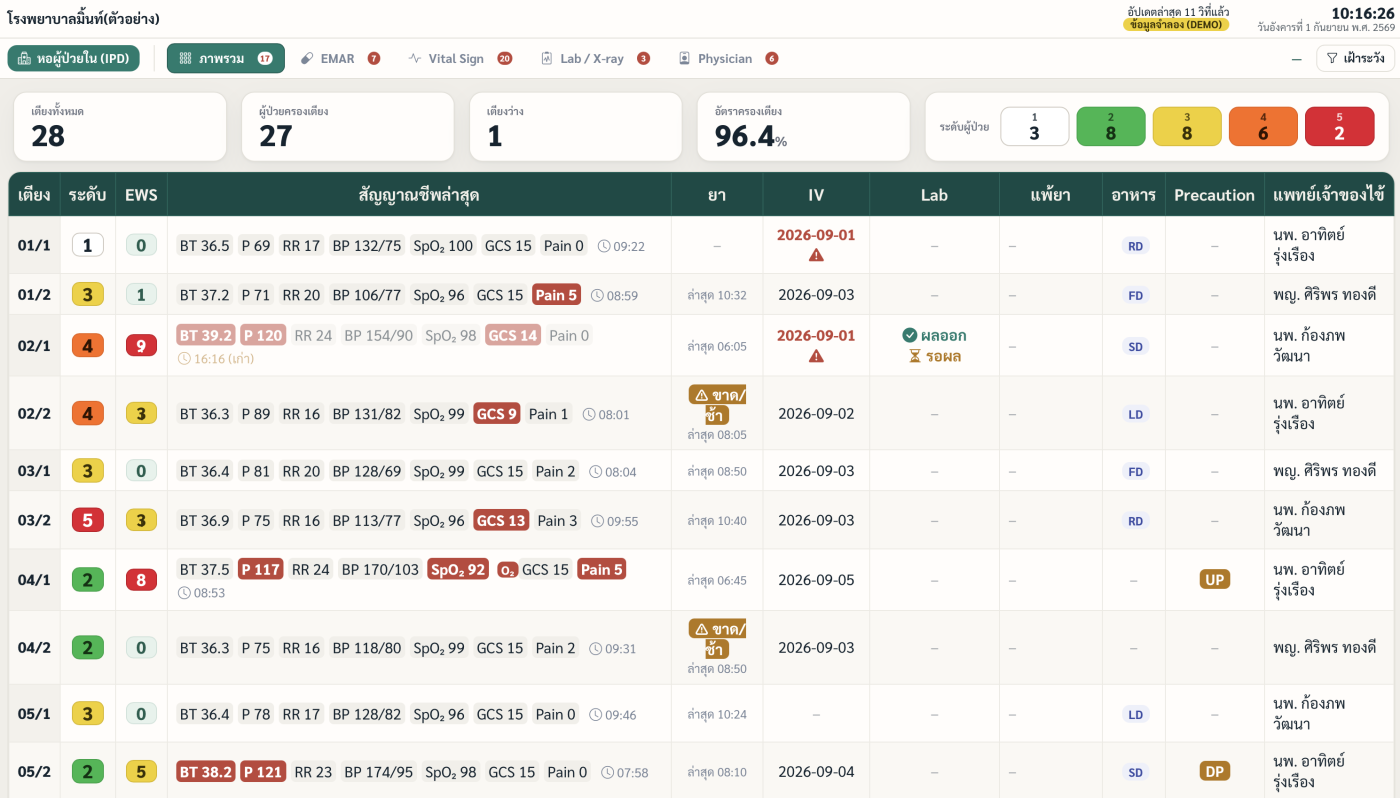Screen dimensions: 1400x798
Task: Click the UP precaution badge for bed 04/1
Action: [x=1215, y=579]
